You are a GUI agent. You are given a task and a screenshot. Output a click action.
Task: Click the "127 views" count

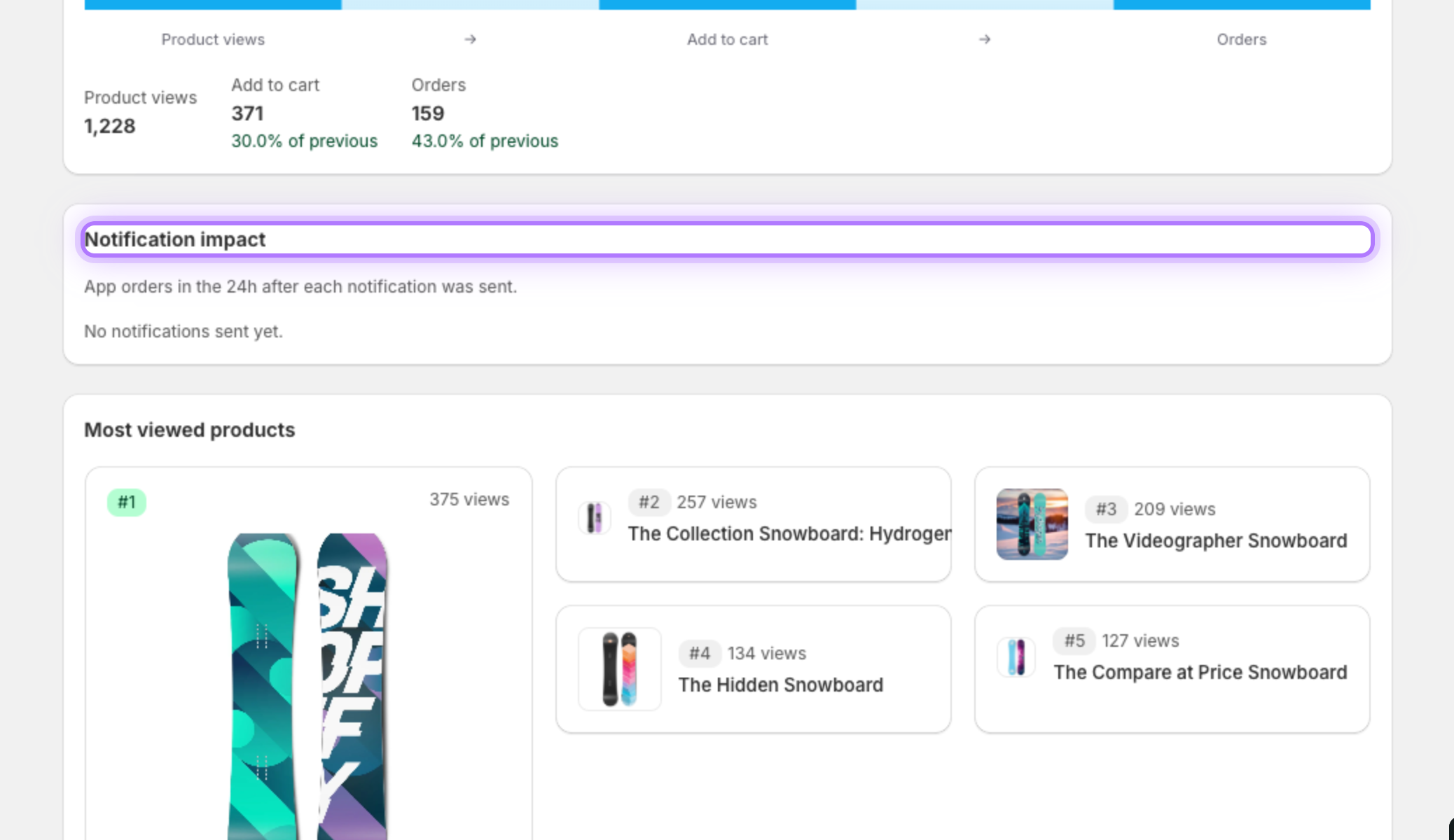pos(1140,640)
